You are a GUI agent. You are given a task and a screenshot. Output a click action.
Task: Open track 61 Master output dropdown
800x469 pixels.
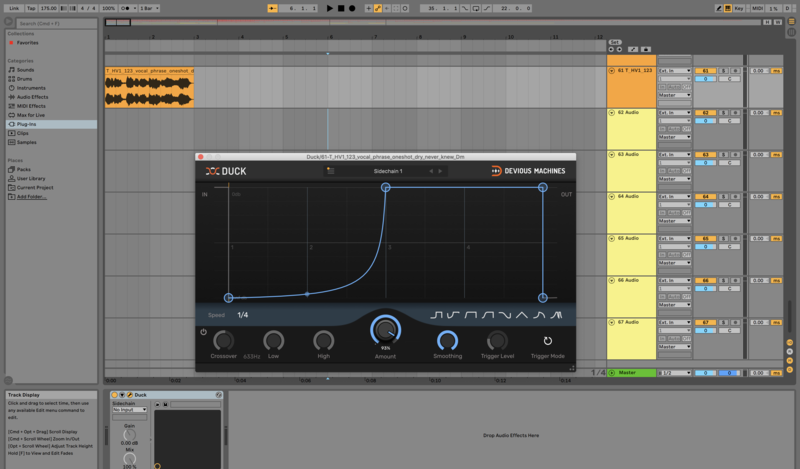tap(674, 95)
